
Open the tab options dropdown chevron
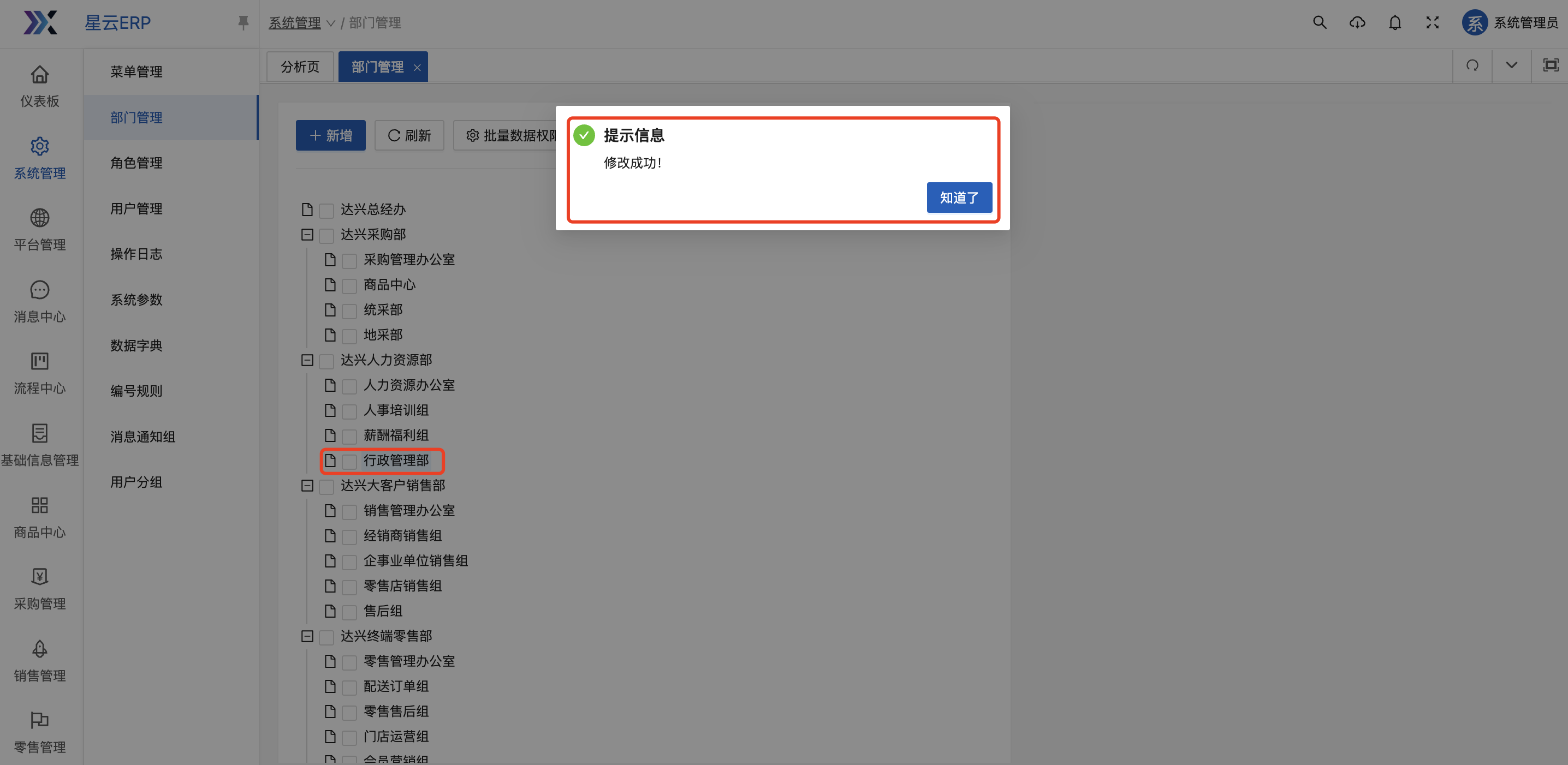coord(1511,65)
